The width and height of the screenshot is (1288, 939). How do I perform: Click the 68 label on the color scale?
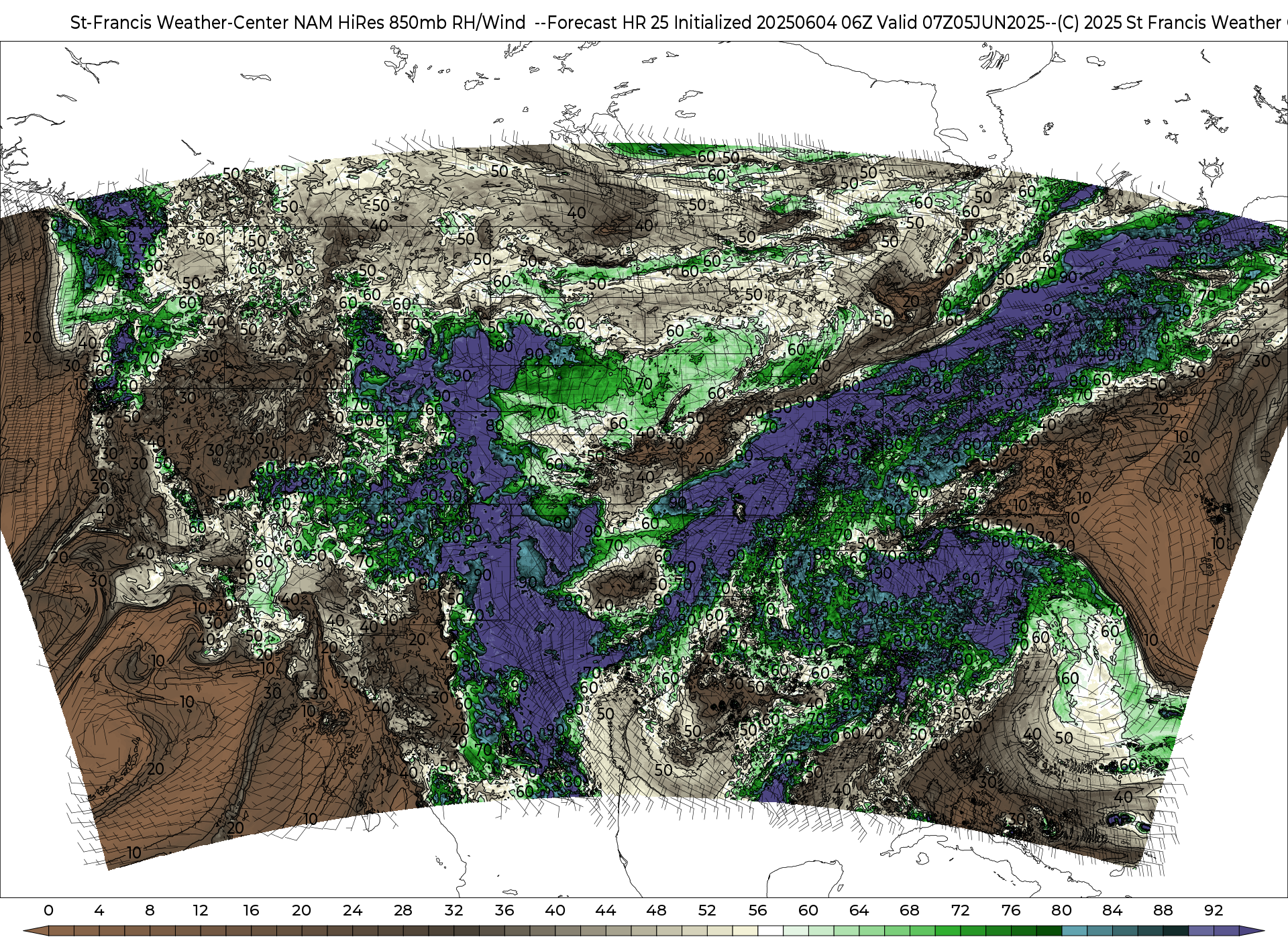[x=910, y=910]
